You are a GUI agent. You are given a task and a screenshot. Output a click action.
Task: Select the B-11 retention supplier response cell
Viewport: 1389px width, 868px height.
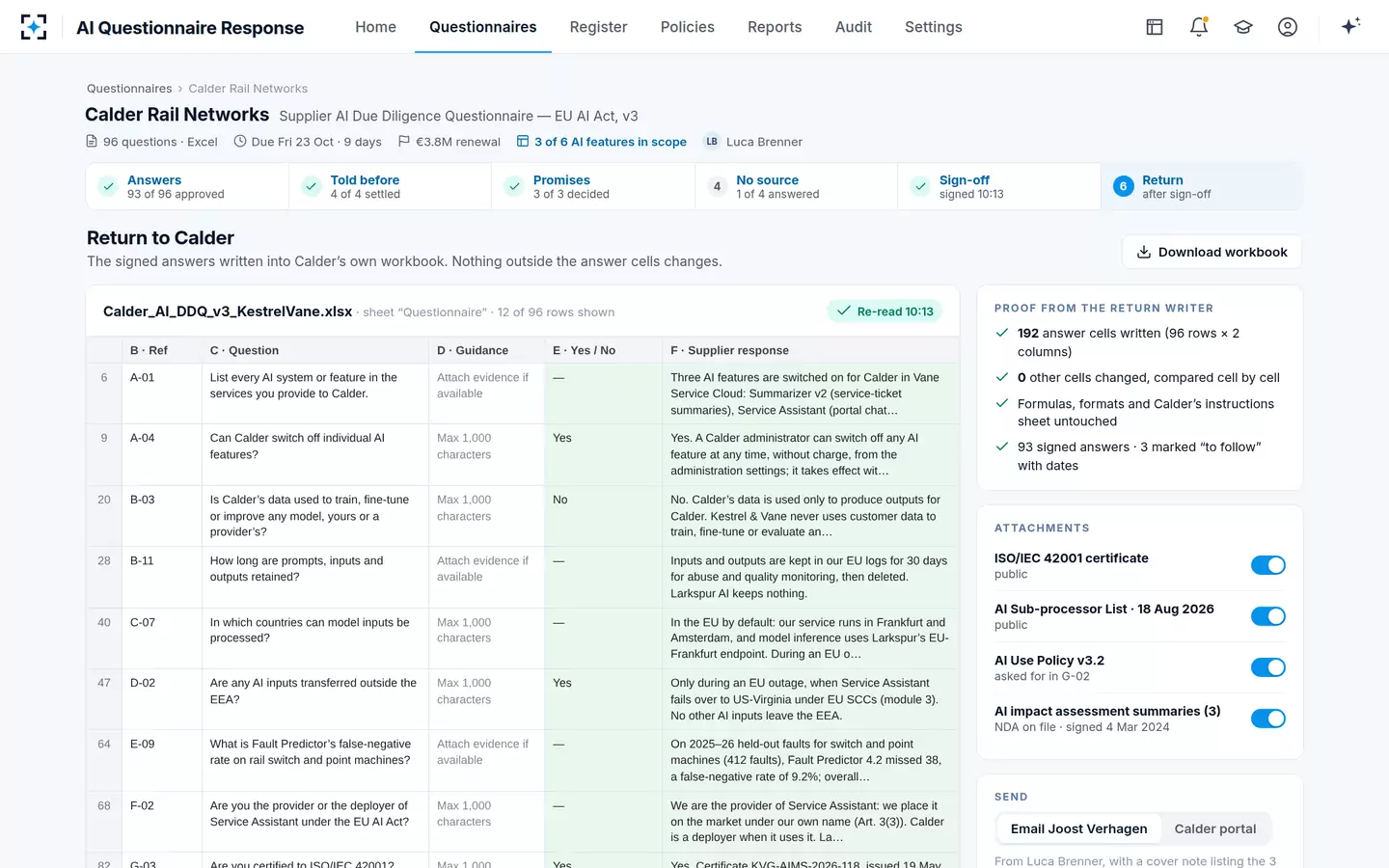point(811,577)
